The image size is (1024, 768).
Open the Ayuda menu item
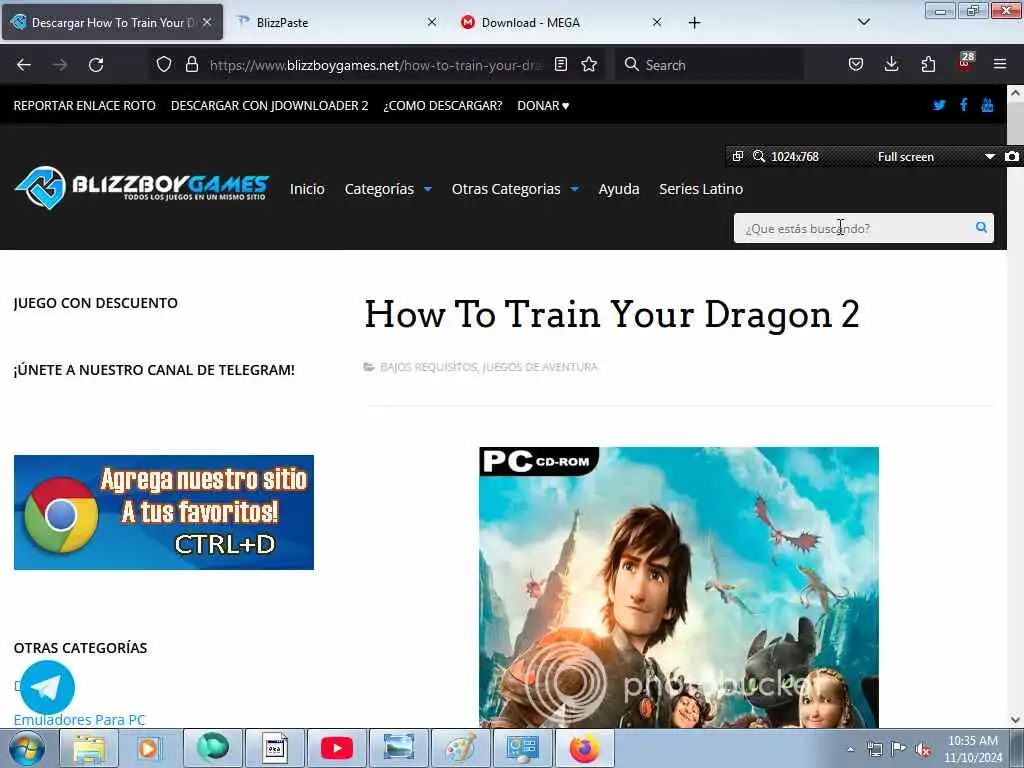pos(618,189)
